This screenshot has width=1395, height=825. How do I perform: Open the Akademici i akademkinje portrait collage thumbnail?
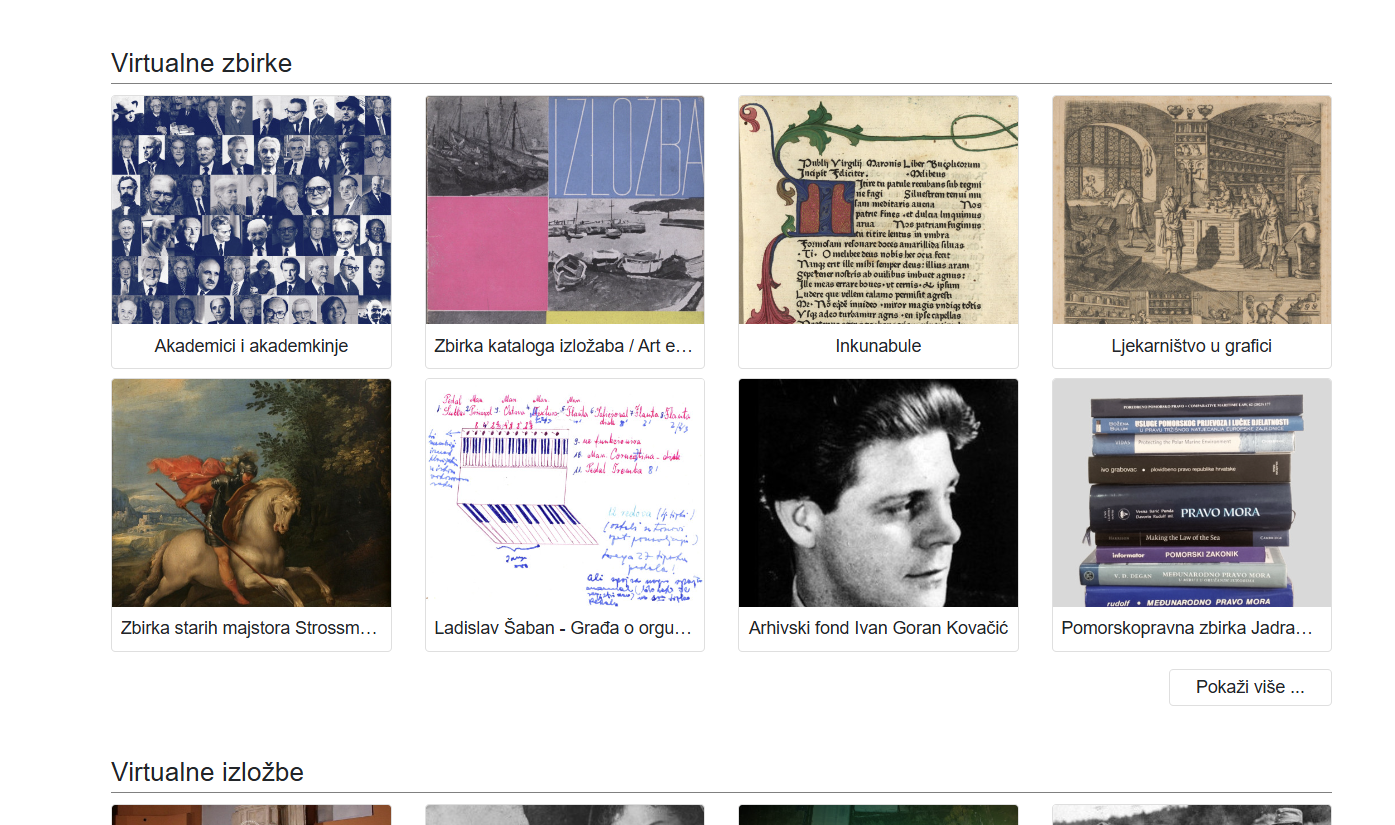[251, 210]
